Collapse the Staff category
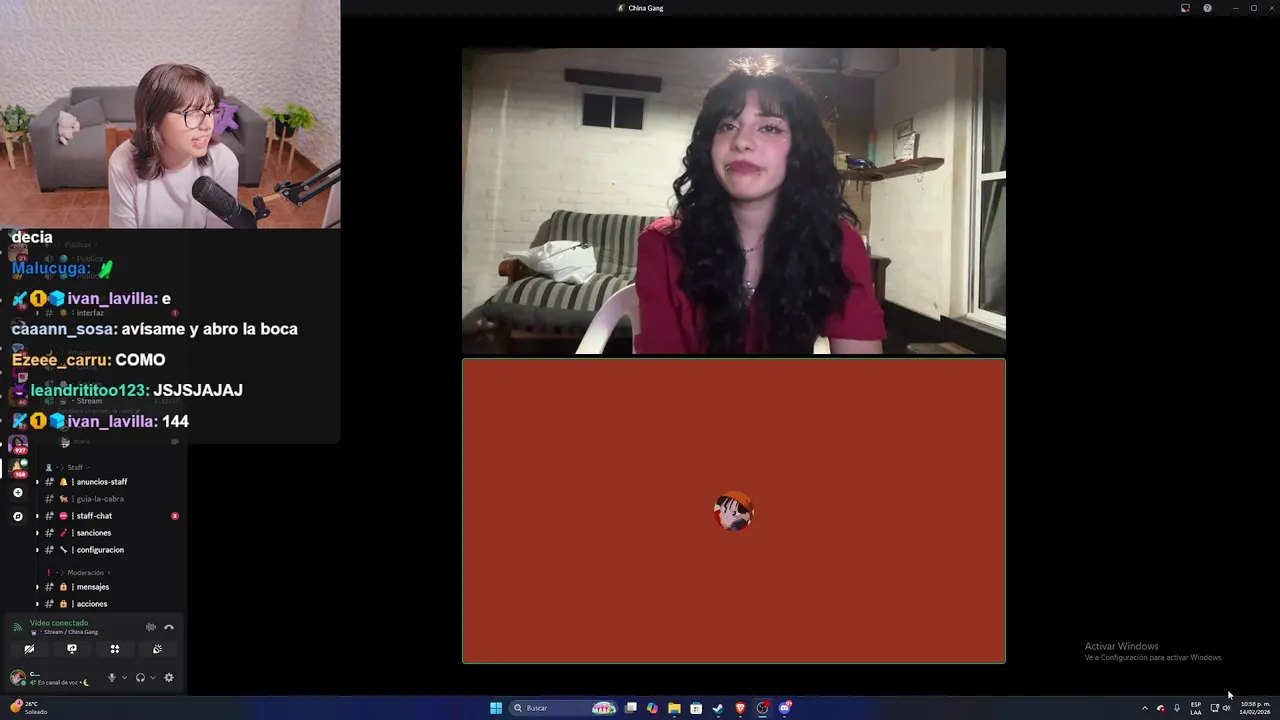This screenshot has height=720, width=1280. 75,467
